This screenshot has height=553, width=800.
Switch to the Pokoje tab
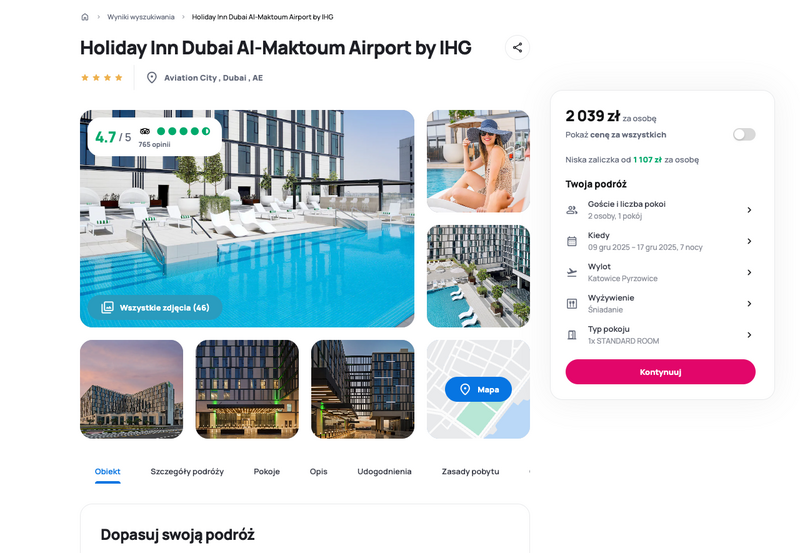(x=266, y=471)
